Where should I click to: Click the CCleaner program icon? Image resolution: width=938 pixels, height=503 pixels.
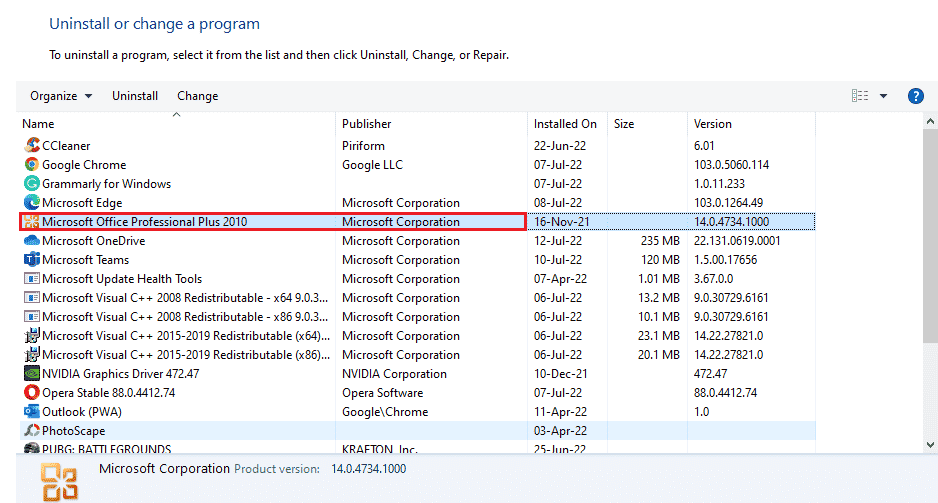point(31,146)
